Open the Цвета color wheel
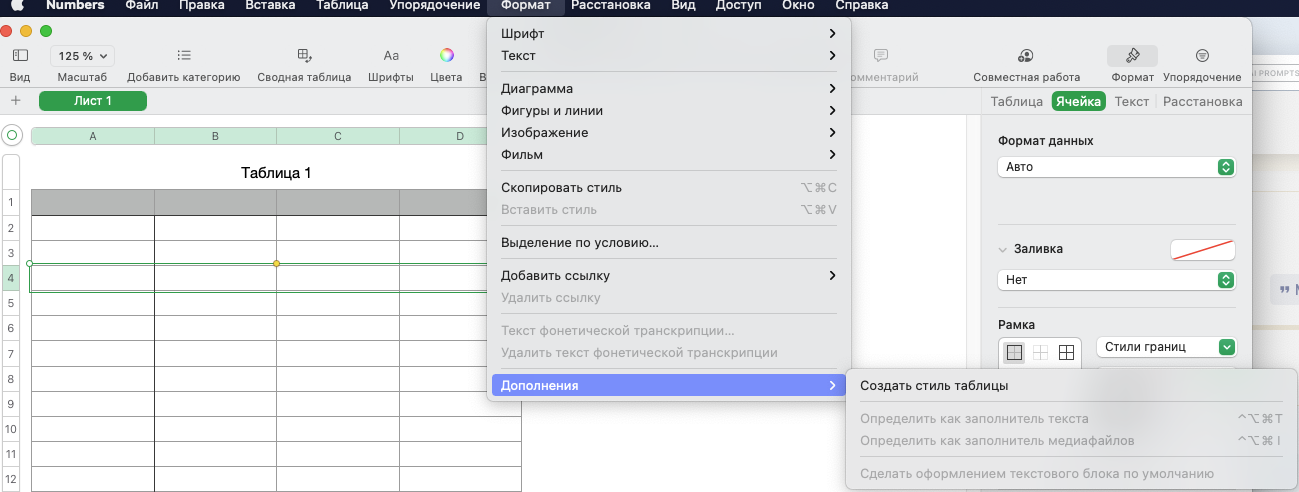This screenshot has width=1299, height=492. (446, 56)
